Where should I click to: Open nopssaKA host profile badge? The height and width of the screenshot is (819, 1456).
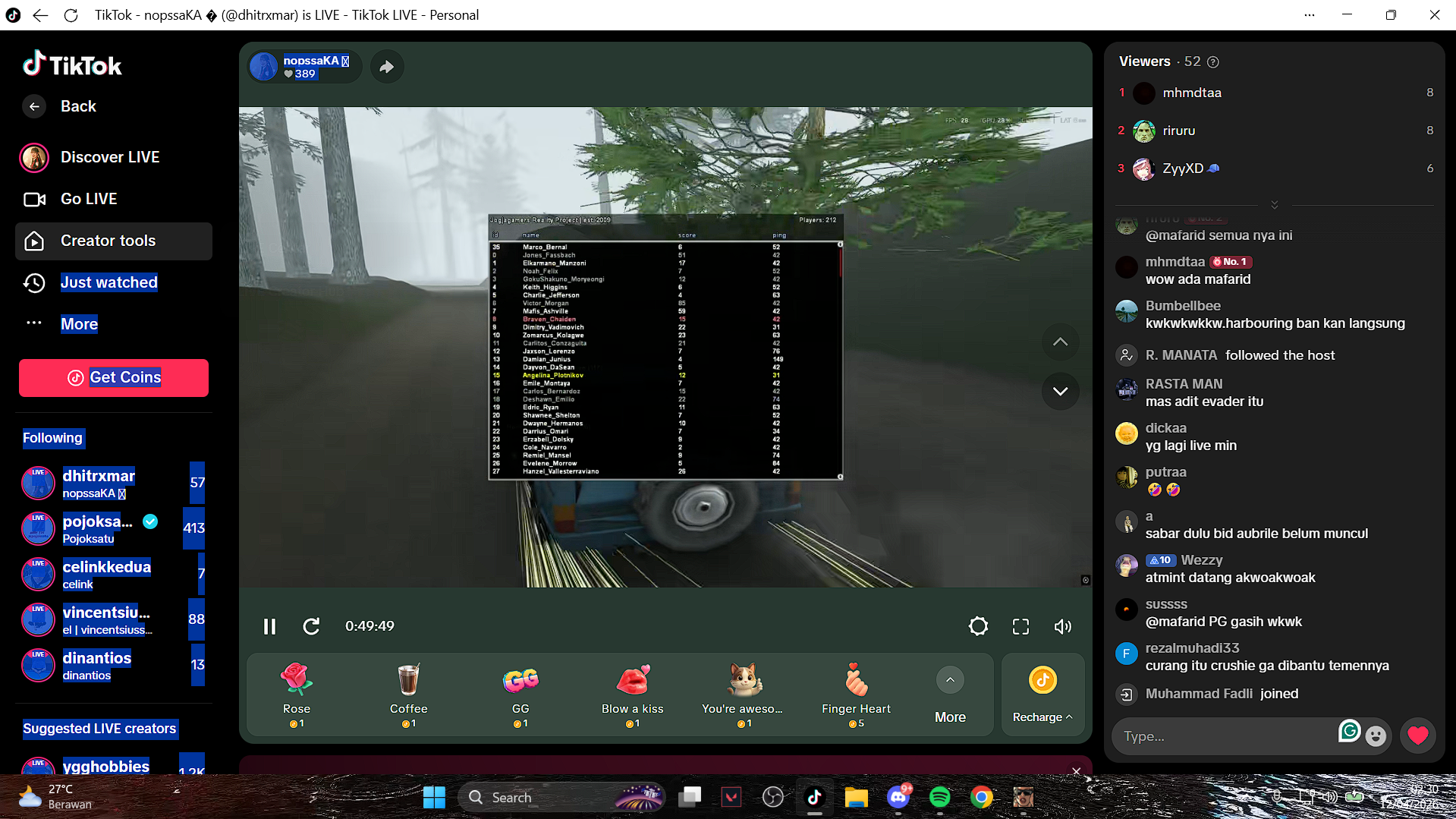point(304,67)
